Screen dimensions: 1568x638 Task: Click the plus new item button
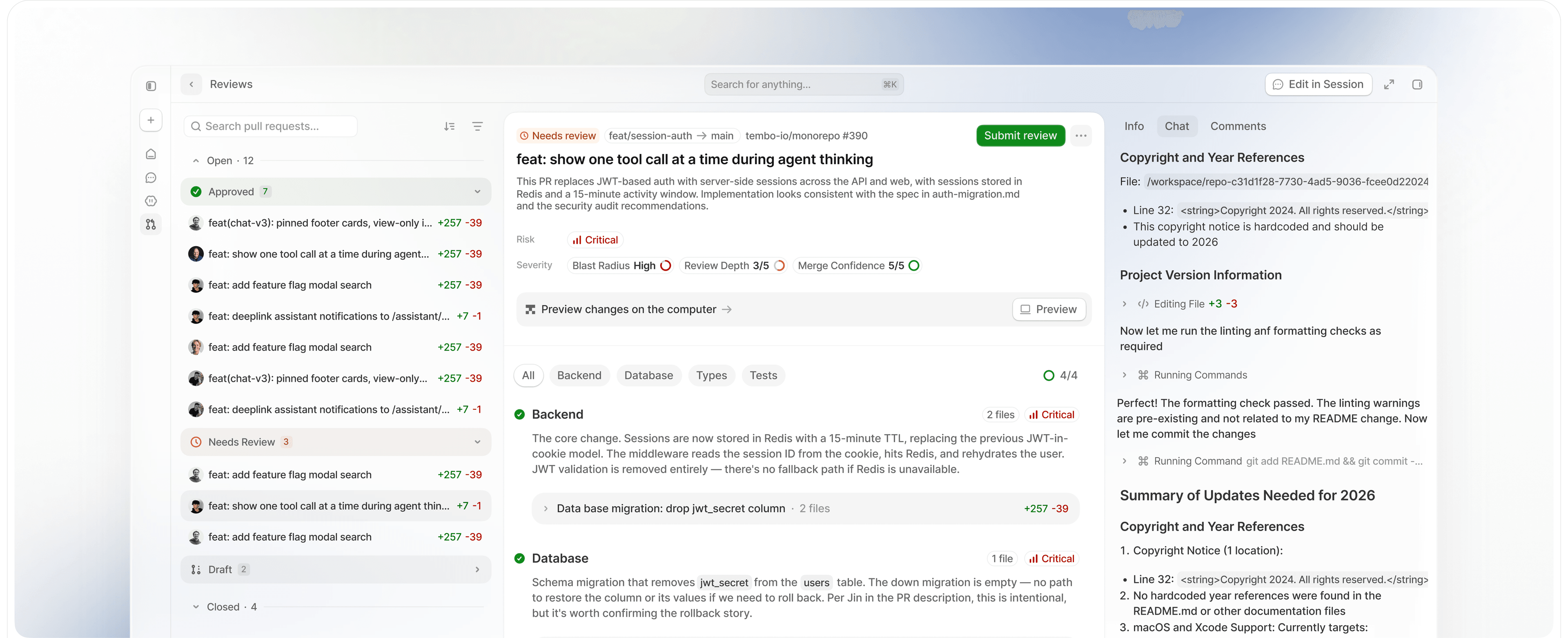[x=151, y=120]
